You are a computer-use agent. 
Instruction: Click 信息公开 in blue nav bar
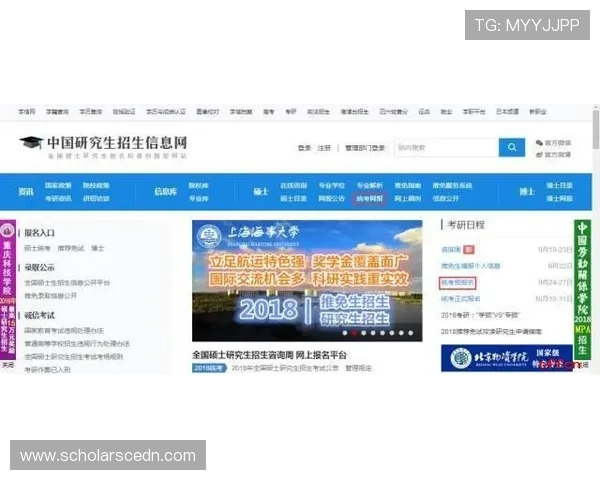pyautogui.click(x=446, y=198)
